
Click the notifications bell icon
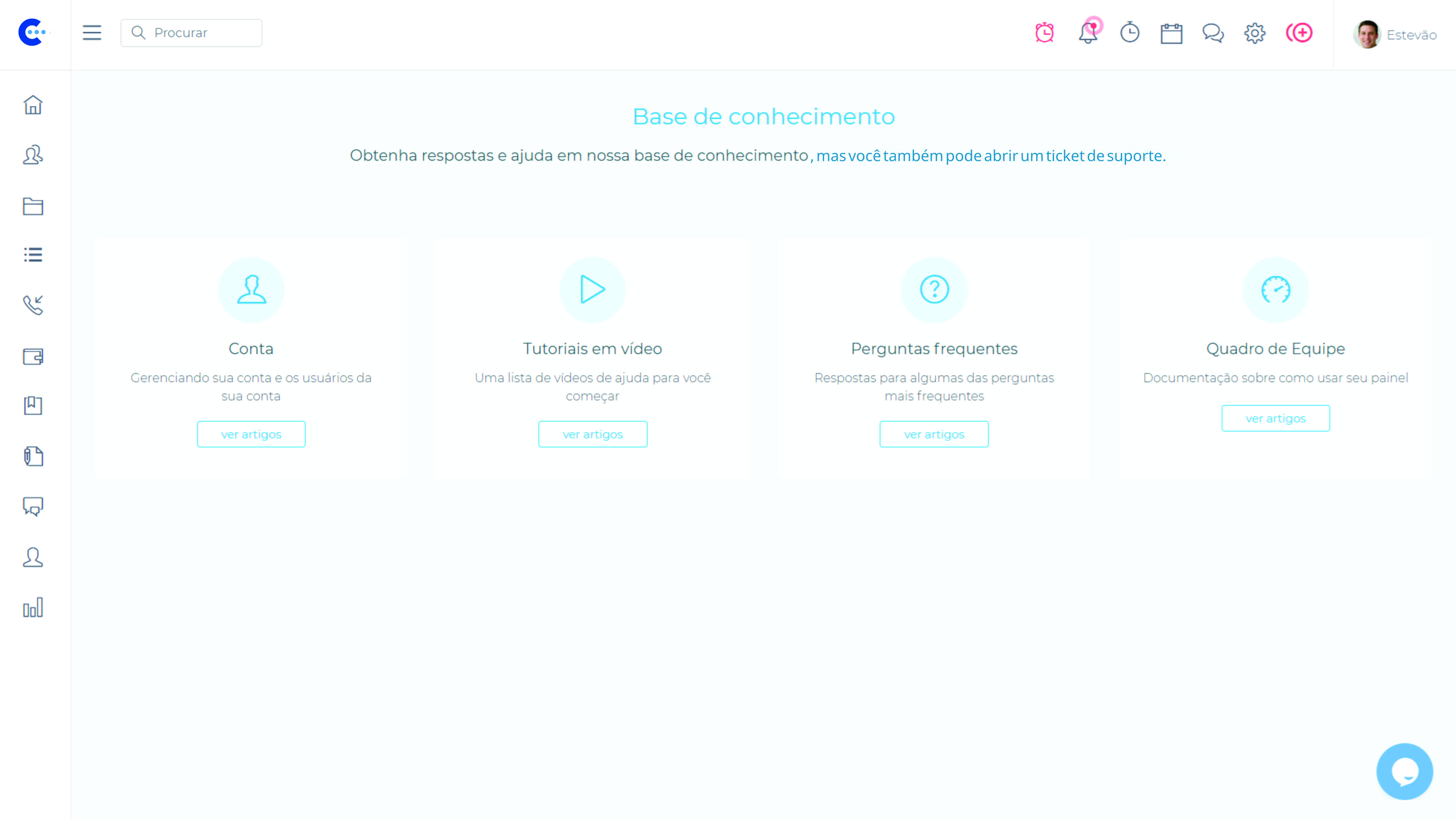coord(1087,33)
